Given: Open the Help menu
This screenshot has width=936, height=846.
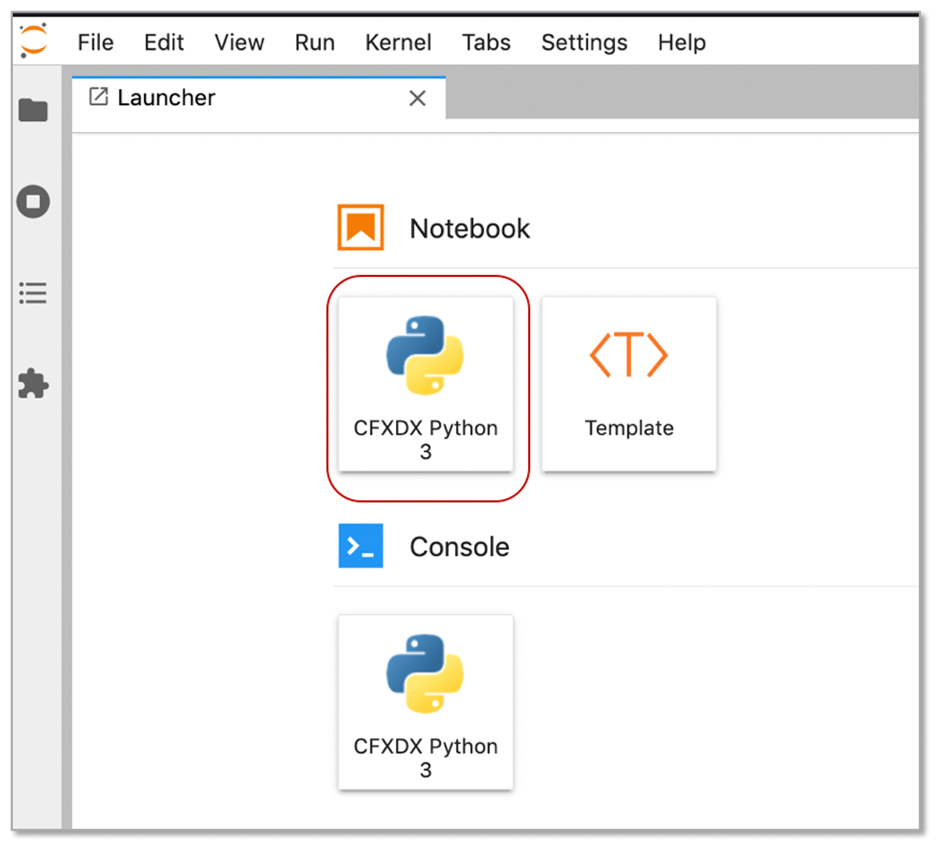Looking at the screenshot, I should click(681, 42).
